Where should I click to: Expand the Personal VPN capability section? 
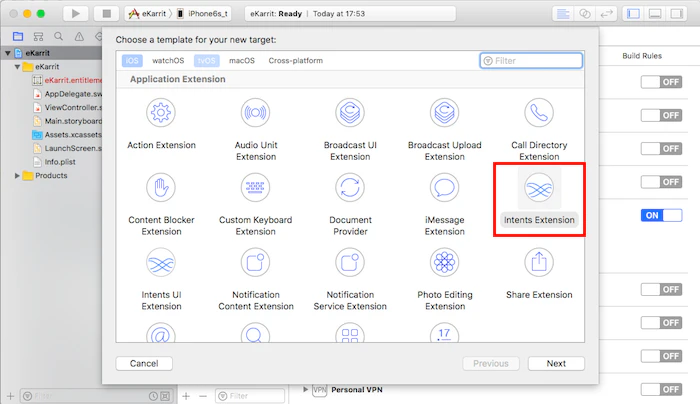pyautogui.click(x=305, y=389)
